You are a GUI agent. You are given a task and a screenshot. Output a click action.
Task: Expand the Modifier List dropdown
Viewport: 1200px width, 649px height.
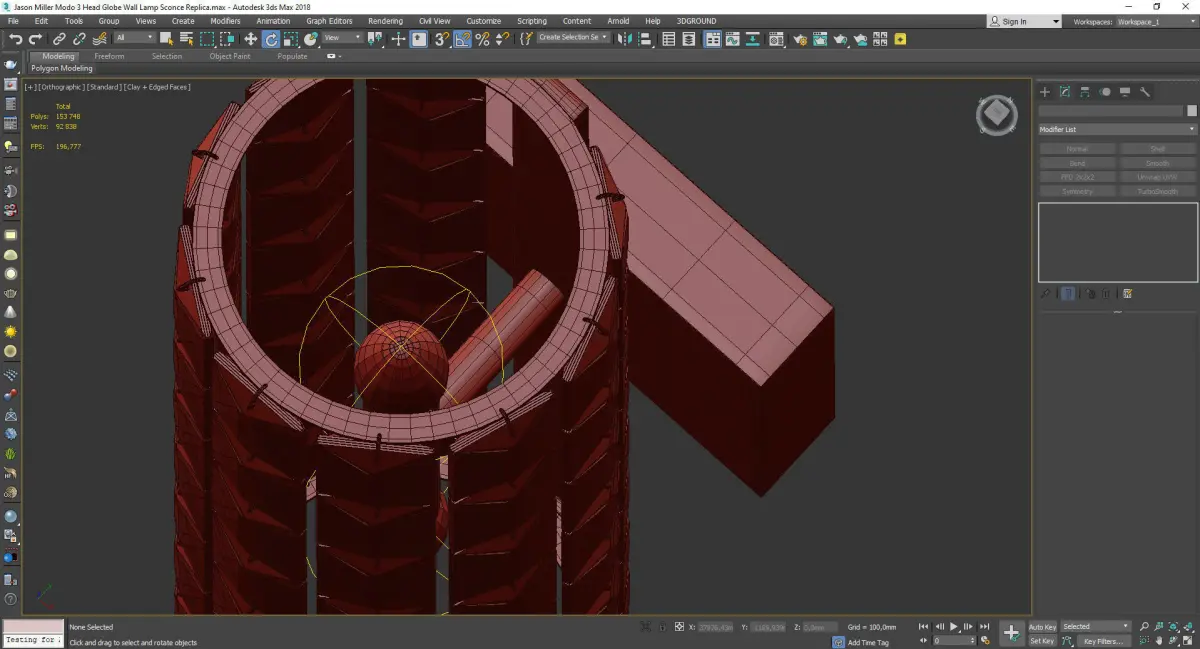click(1117, 129)
